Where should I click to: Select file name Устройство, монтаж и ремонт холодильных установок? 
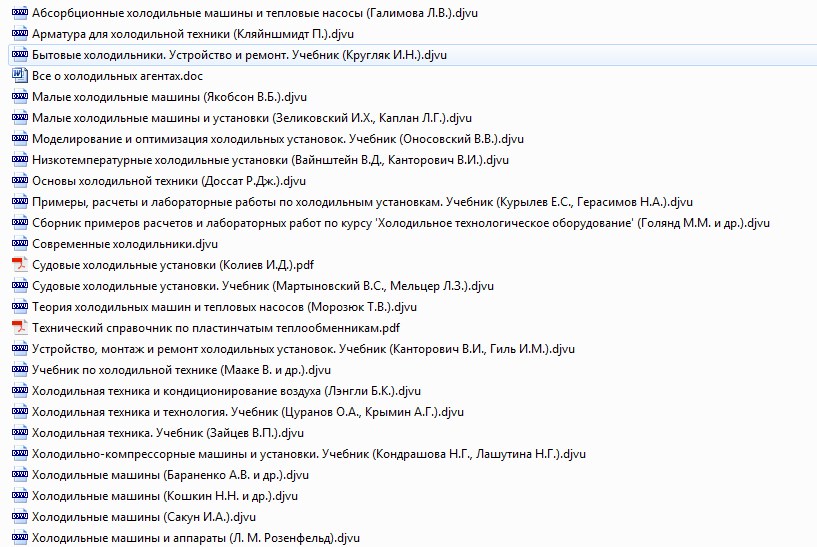303,349
